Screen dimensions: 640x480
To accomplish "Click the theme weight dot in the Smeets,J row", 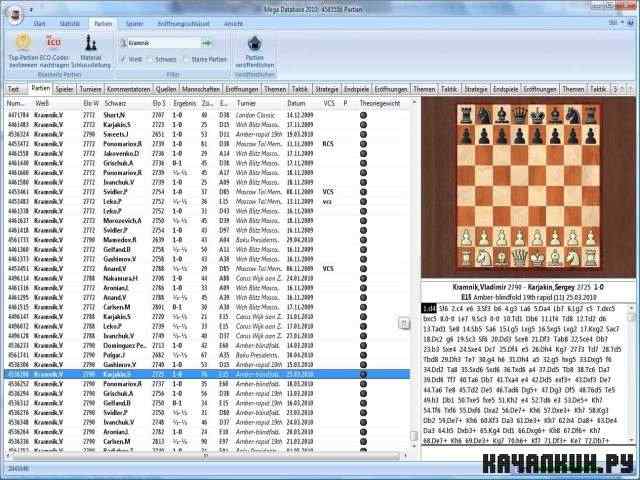I will pyautogui.click(x=363, y=134).
